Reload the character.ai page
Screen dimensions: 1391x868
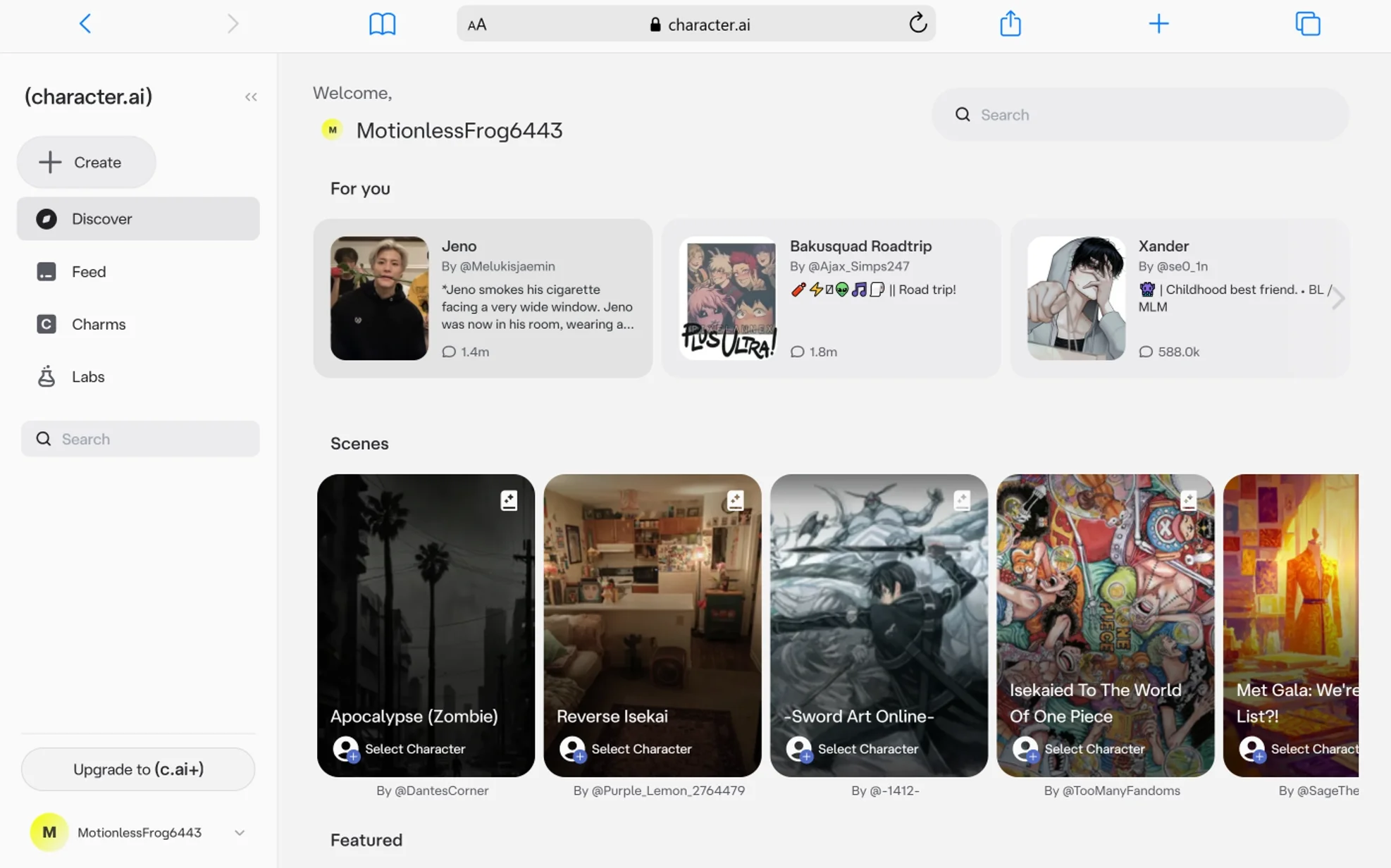tap(917, 23)
